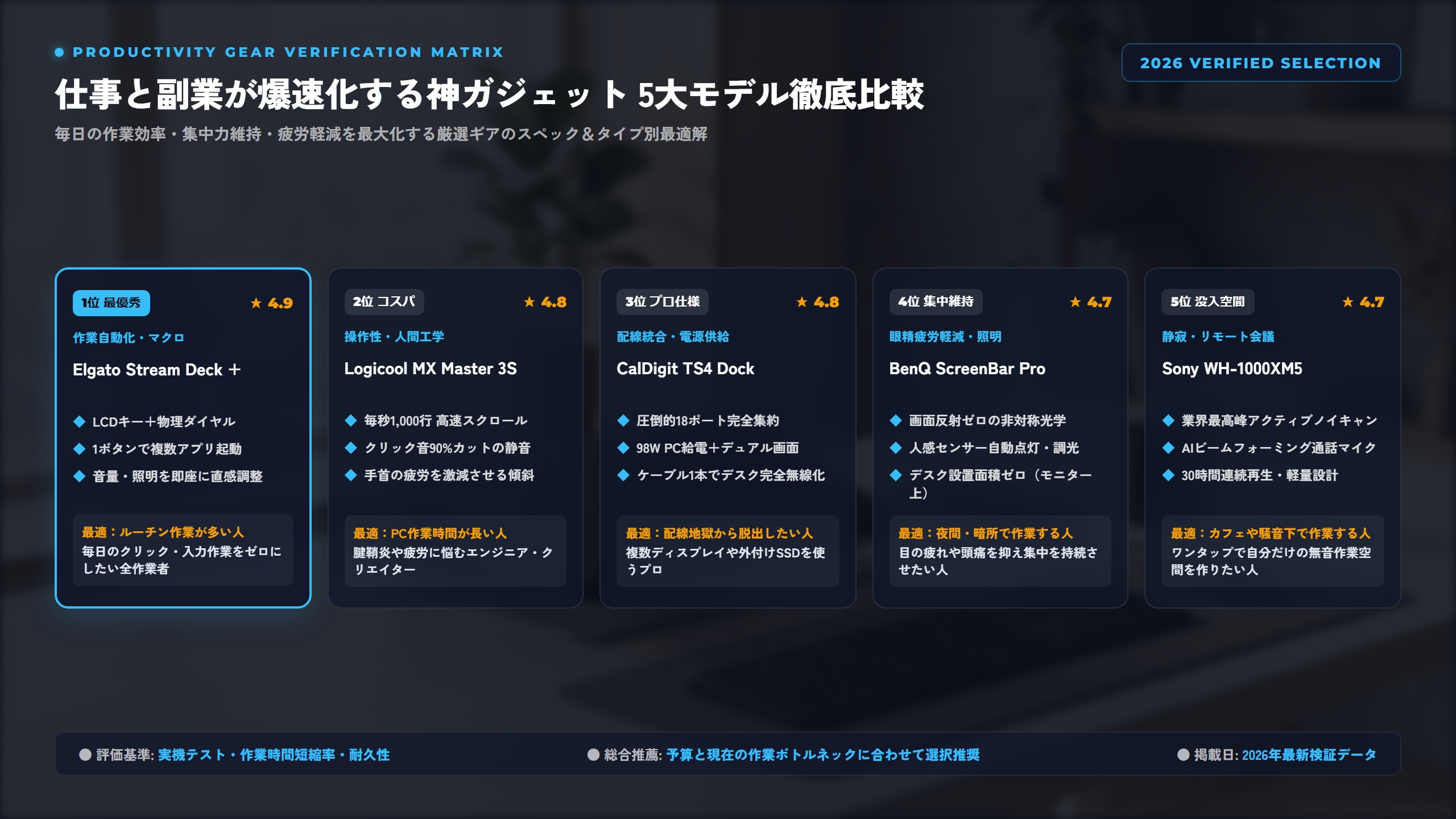This screenshot has width=1456, height=819.
Task: Click the 静寂・リモート会議 category label
Action: [1218, 337]
